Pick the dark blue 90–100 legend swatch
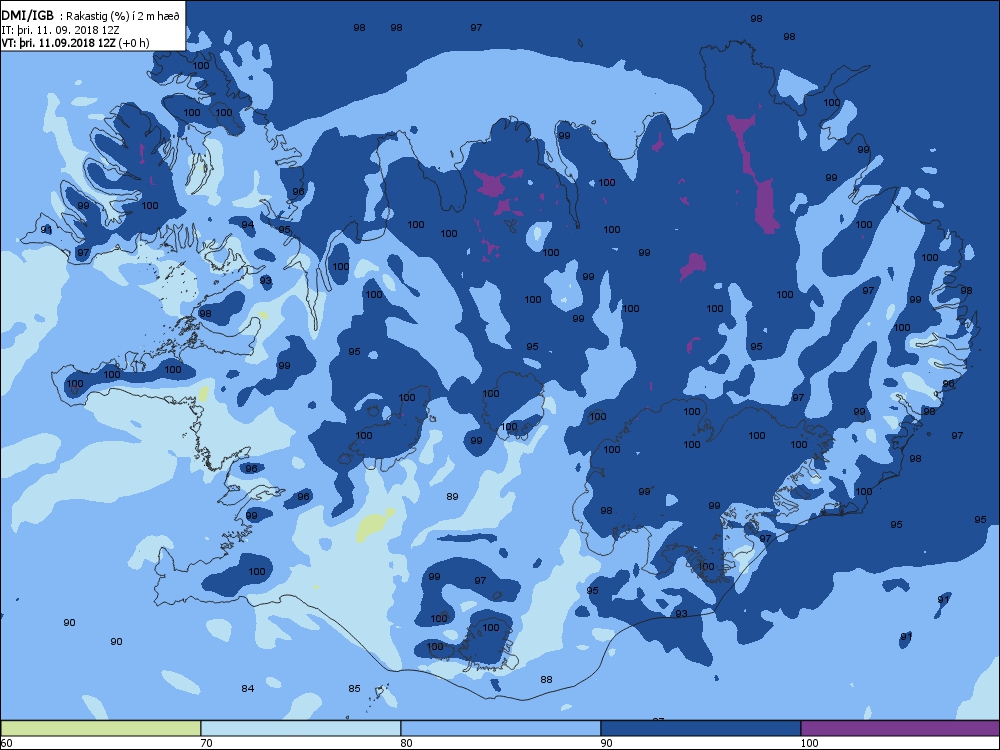1000x750 pixels. point(700,728)
